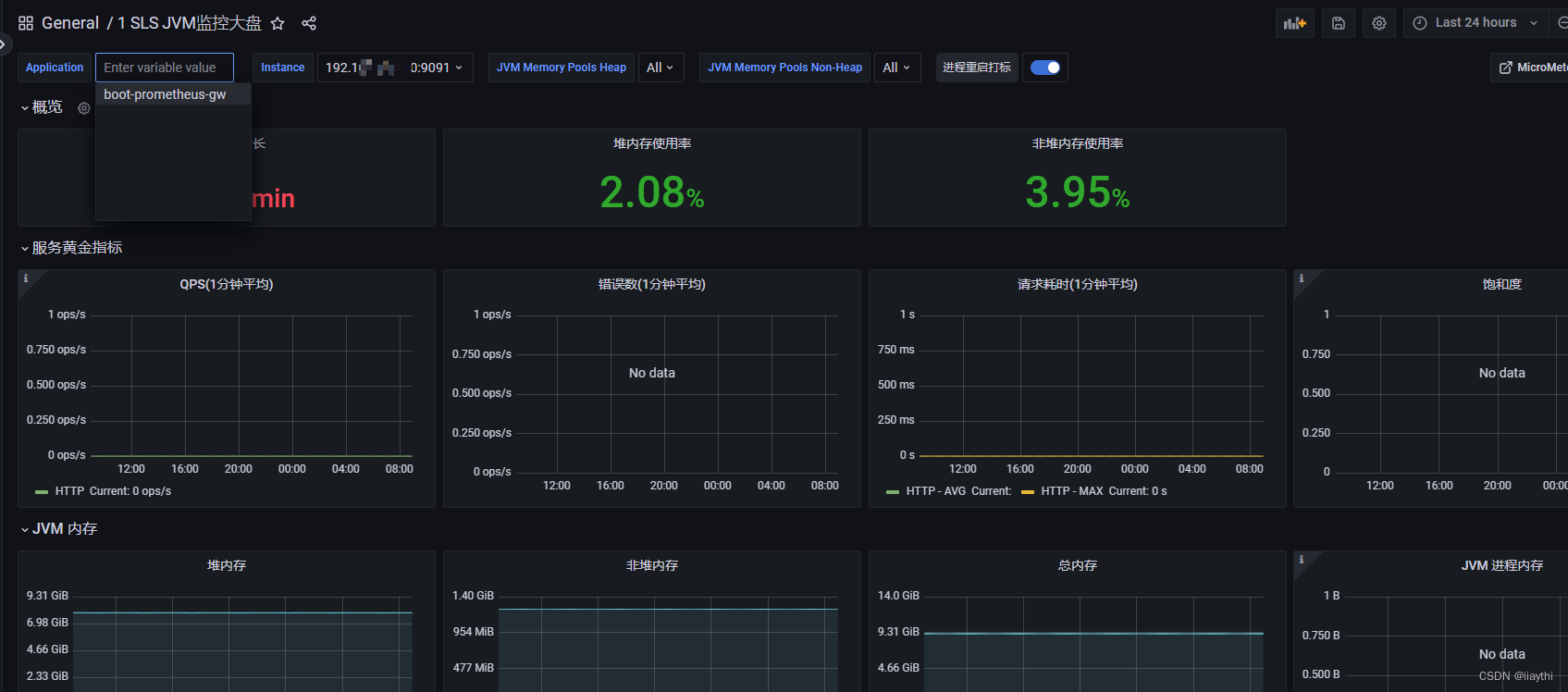Open dashboard settings gear in top bar

[x=1379, y=23]
